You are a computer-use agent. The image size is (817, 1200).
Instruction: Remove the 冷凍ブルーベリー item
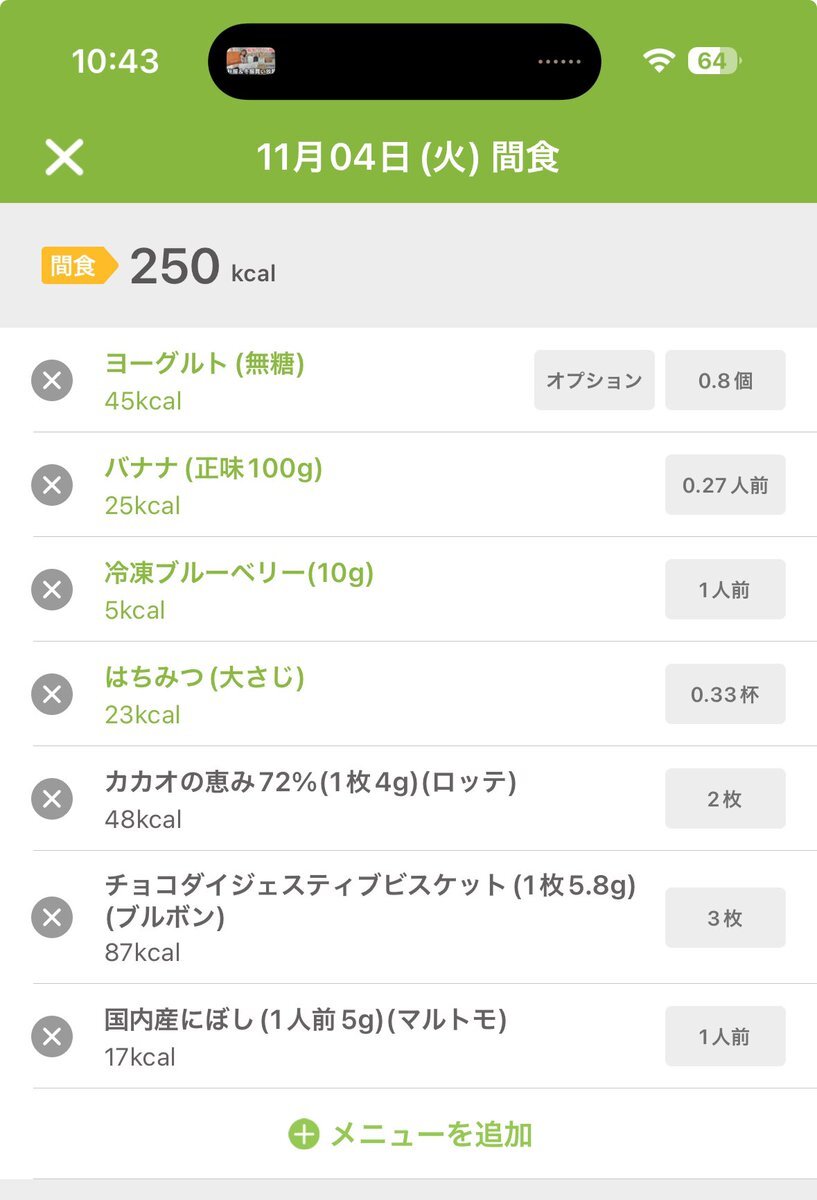tap(52, 590)
